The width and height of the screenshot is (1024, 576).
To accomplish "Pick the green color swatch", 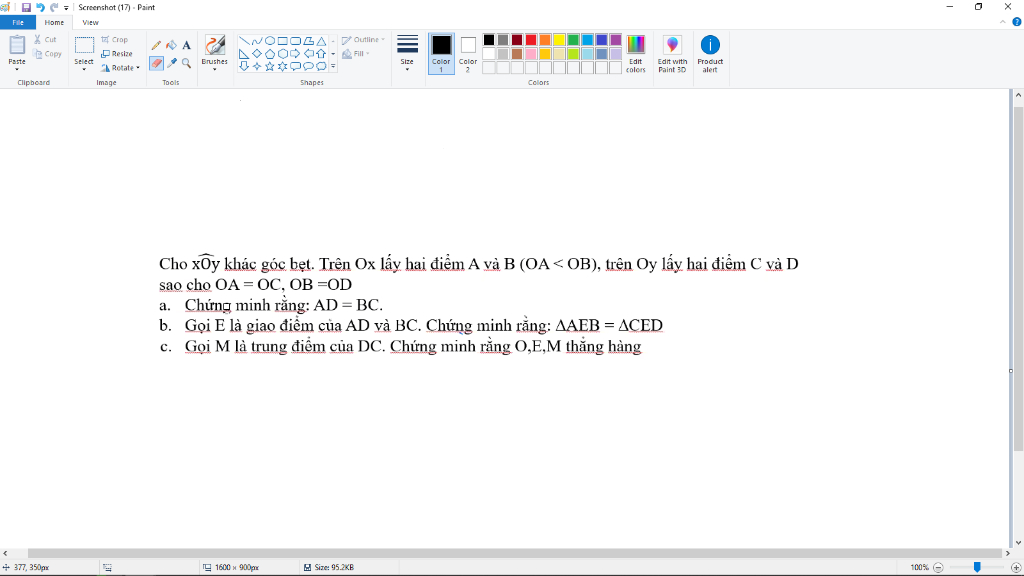I will 573,40.
